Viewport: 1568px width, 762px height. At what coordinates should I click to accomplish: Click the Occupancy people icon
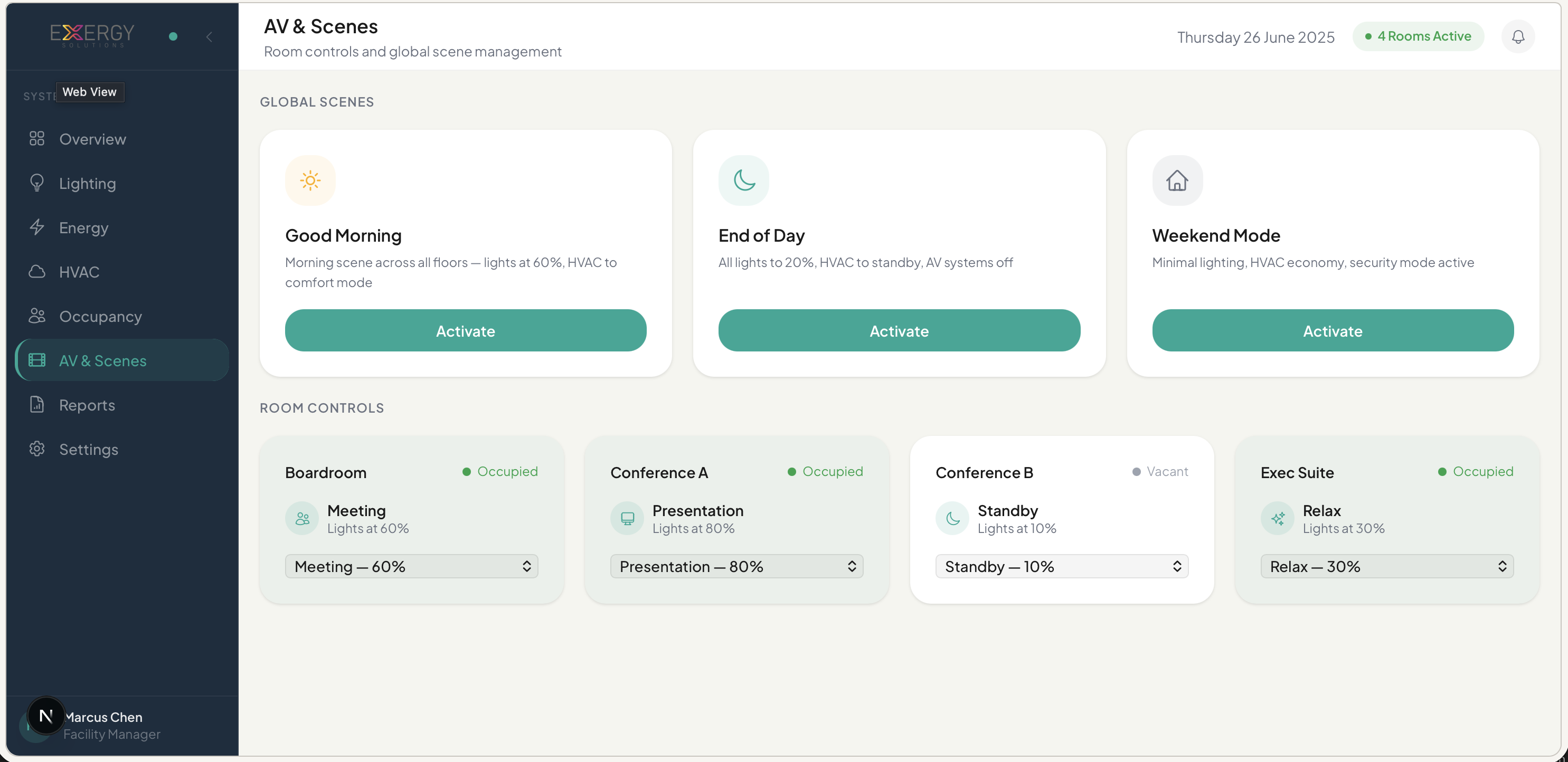click(37, 316)
